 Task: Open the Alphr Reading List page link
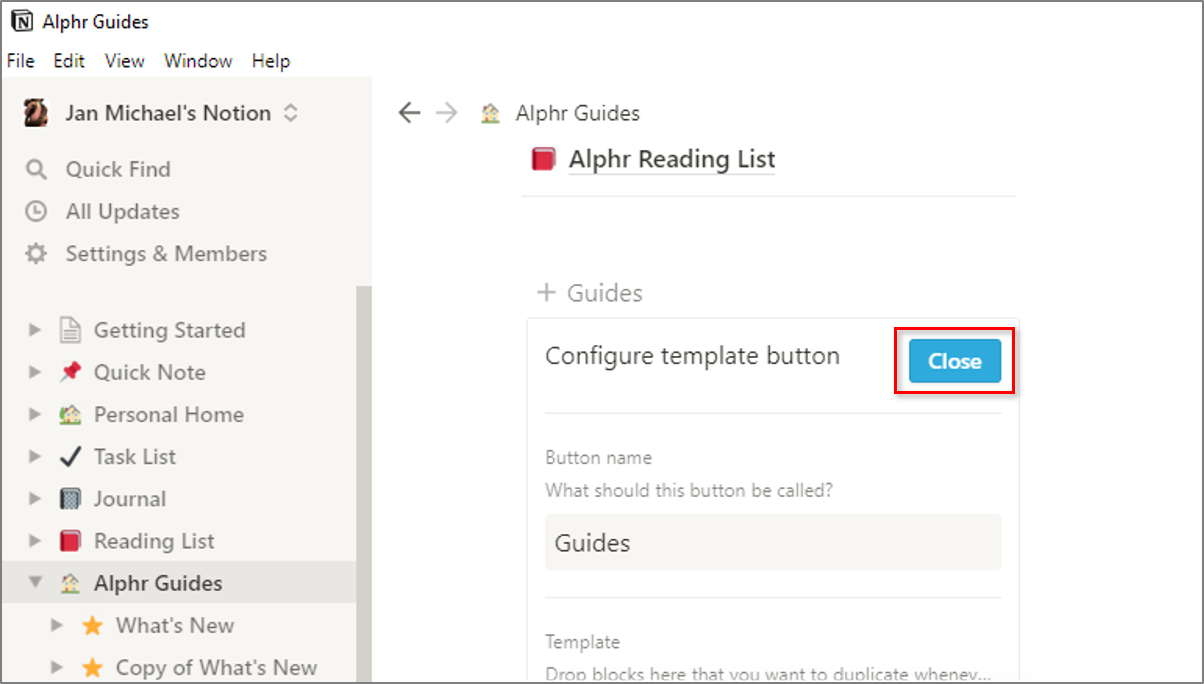[x=671, y=159]
